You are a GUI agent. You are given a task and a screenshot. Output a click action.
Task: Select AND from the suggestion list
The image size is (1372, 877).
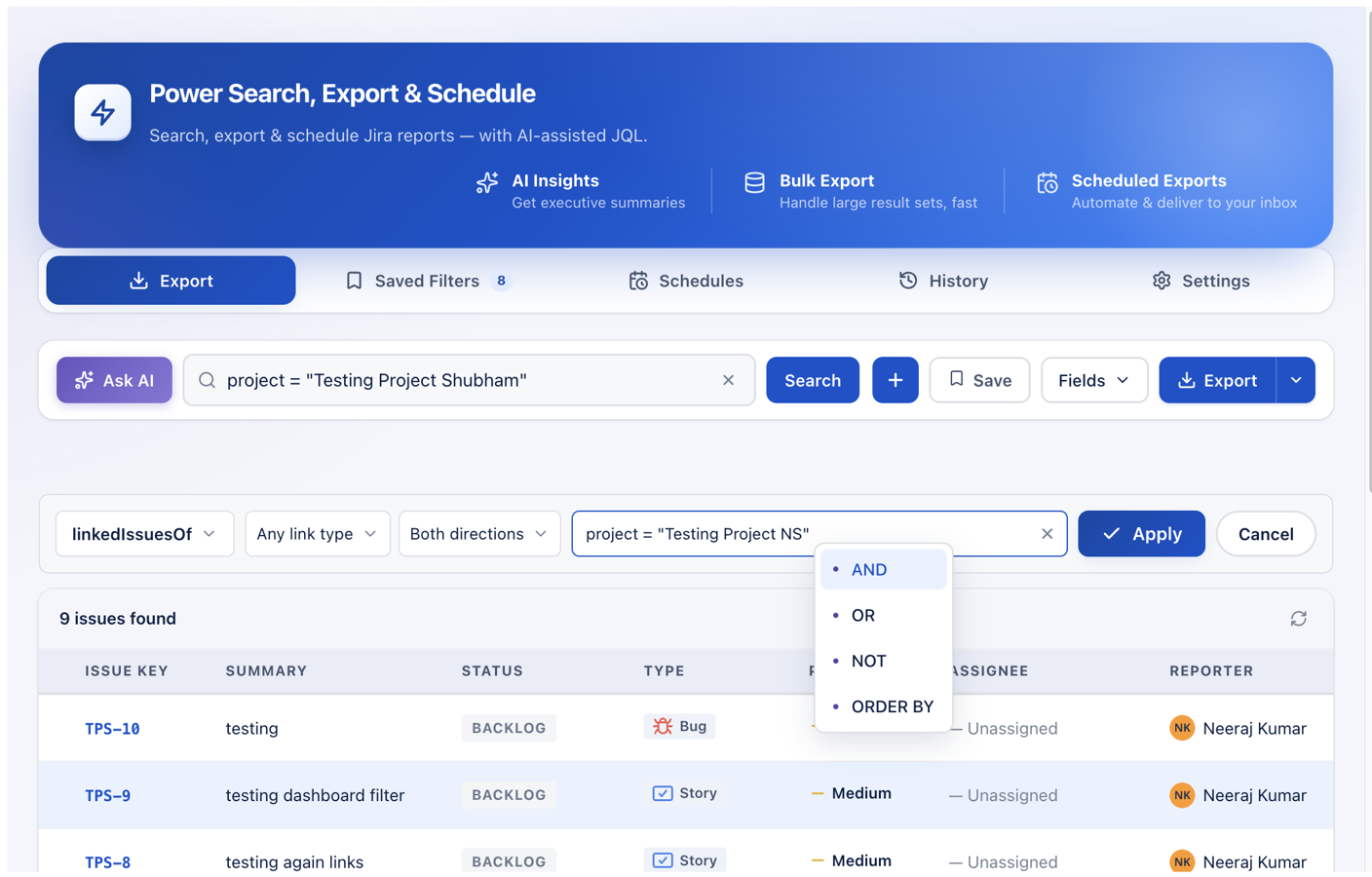point(883,569)
